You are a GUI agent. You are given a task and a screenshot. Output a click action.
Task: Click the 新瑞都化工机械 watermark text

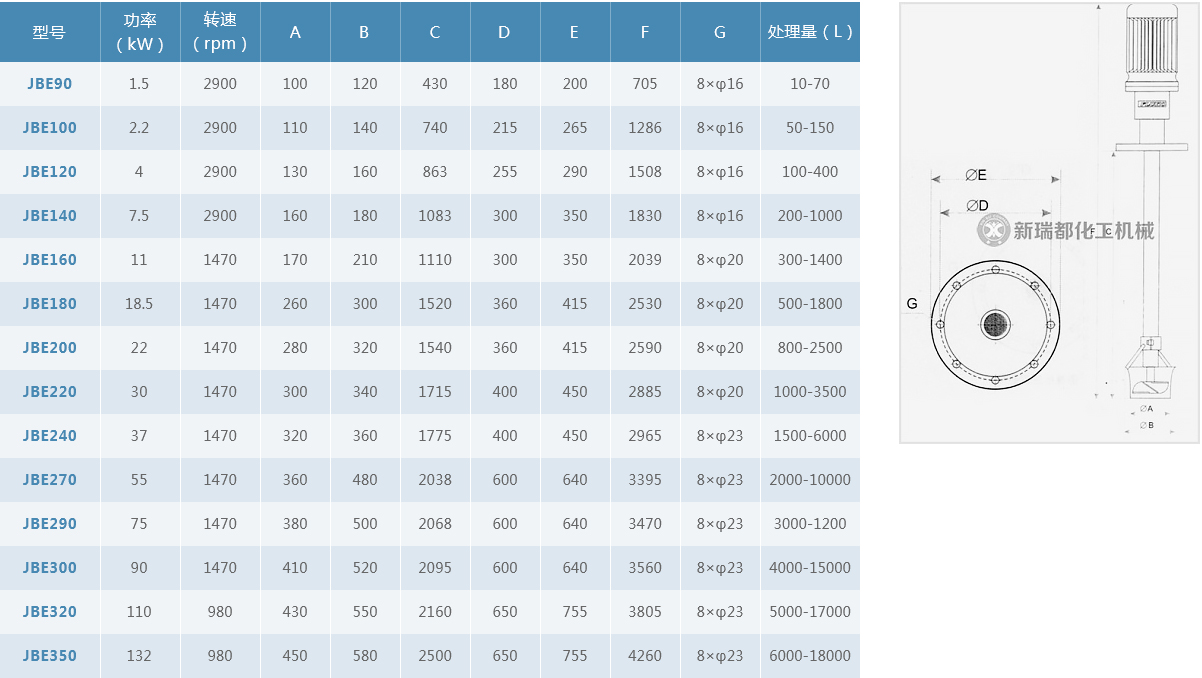1084,231
